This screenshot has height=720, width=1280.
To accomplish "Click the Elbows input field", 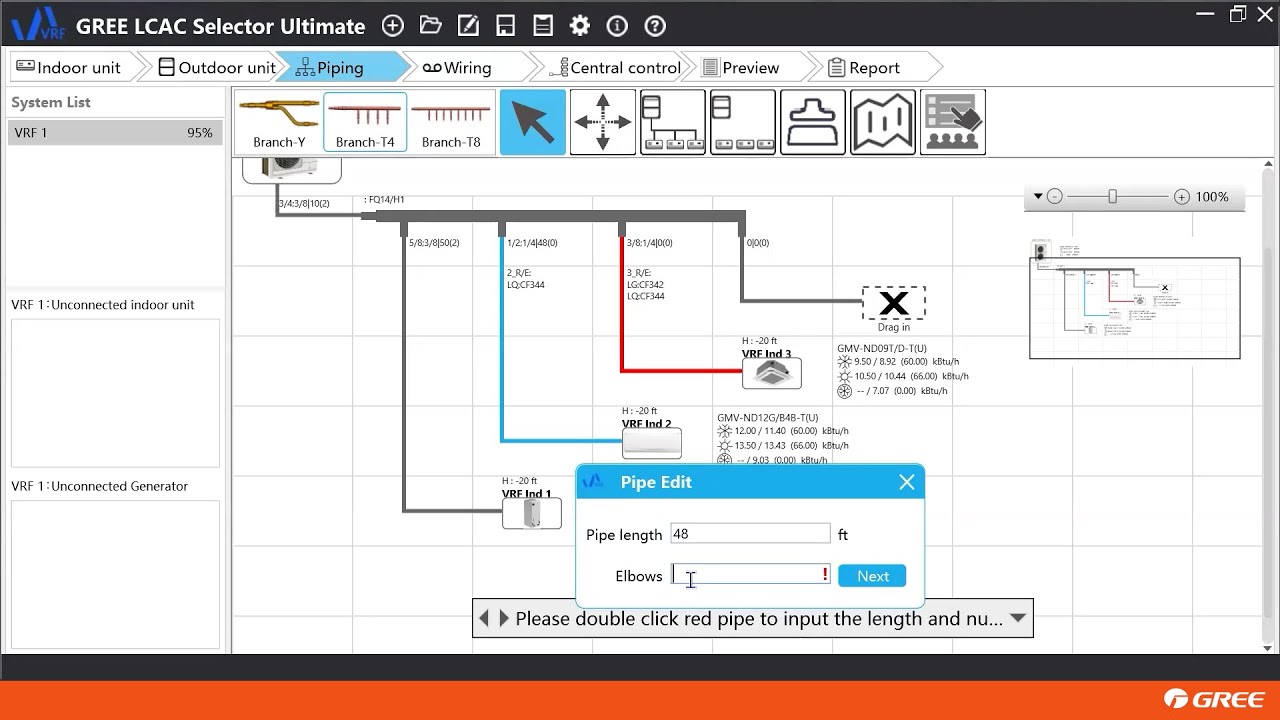I will 750,575.
